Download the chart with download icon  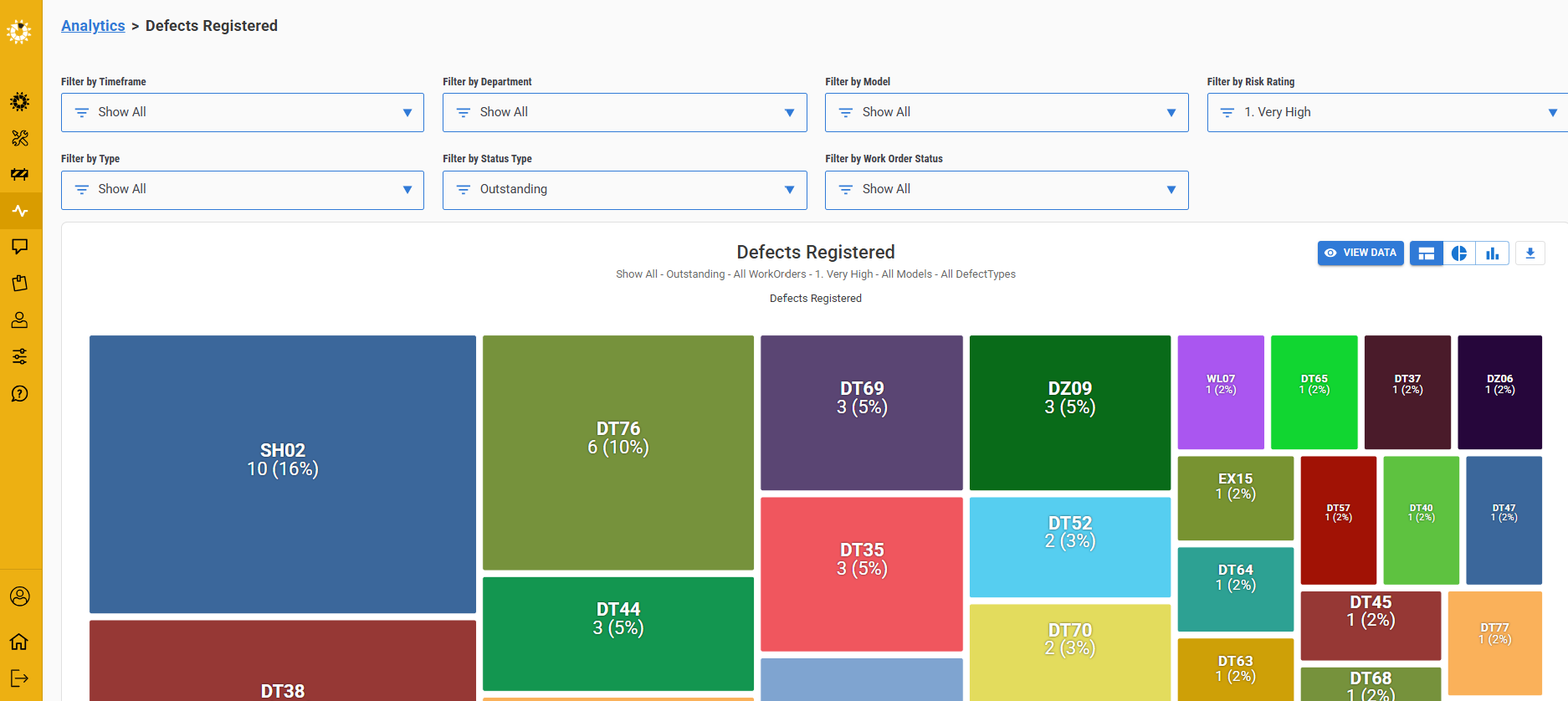point(1530,253)
